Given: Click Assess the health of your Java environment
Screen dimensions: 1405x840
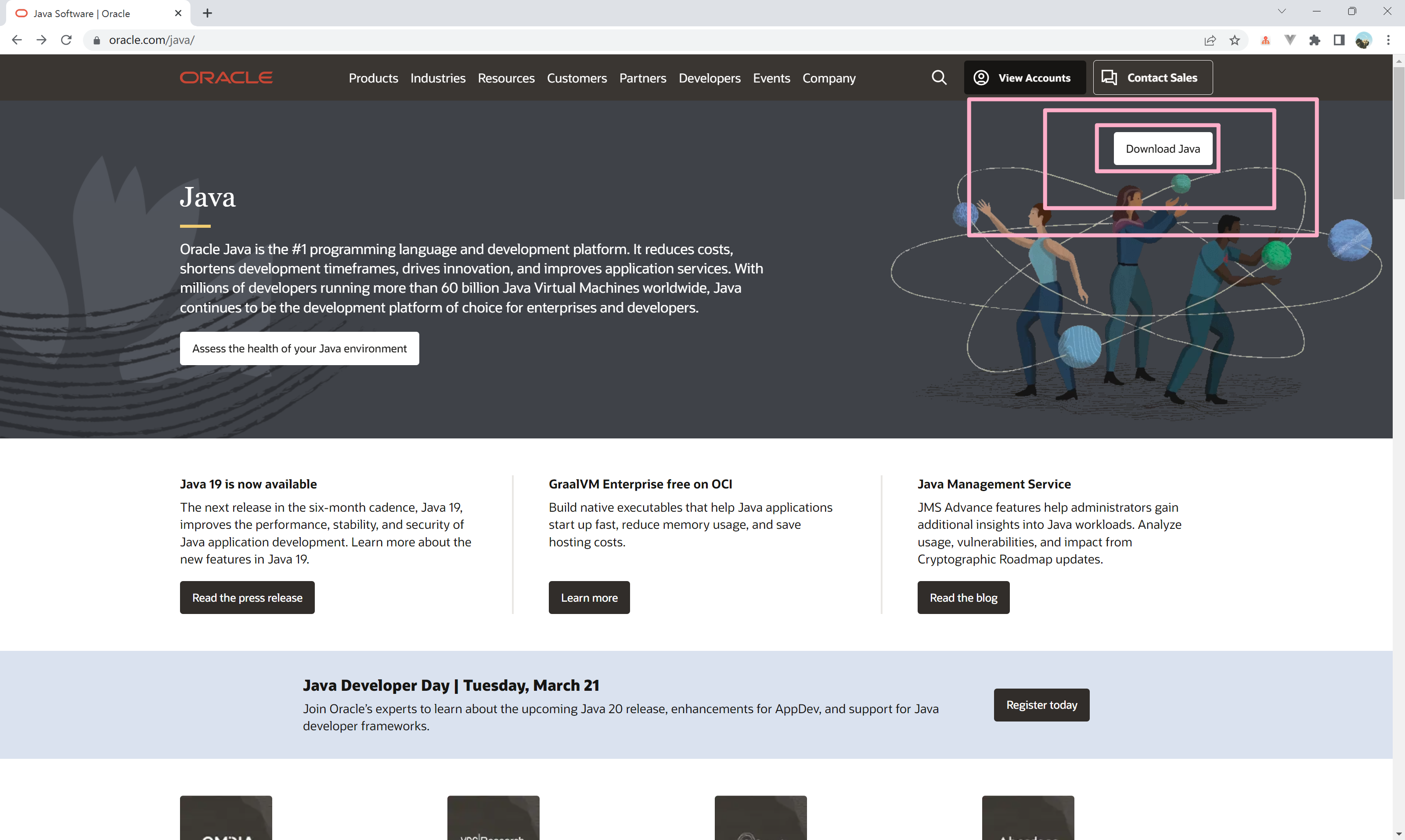Looking at the screenshot, I should pyautogui.click(x=299, y=348).
